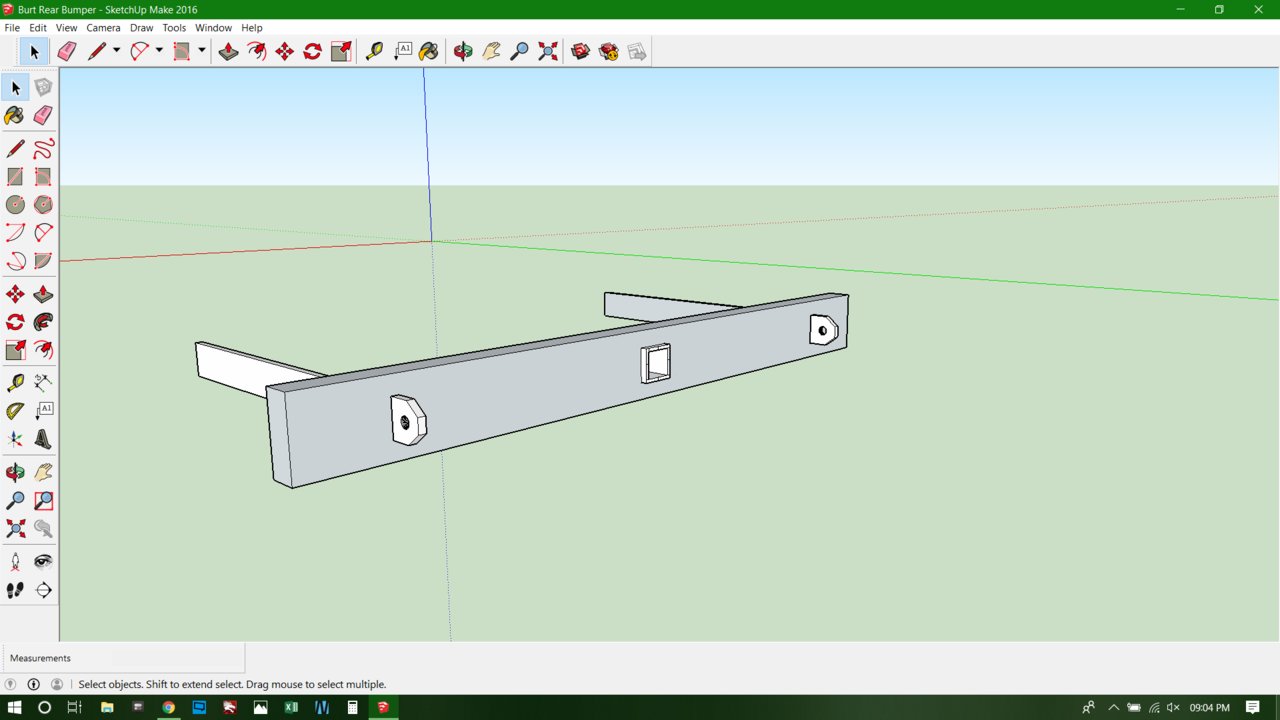1280x720 pixels.
Task: Click the geo-location status bar icon
Action: (11, 684)
